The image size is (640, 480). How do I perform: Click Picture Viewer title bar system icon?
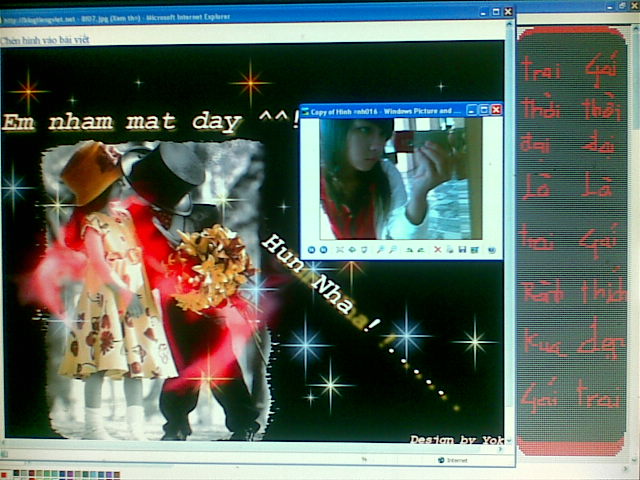pyautogui.click(x=306, y=111)
